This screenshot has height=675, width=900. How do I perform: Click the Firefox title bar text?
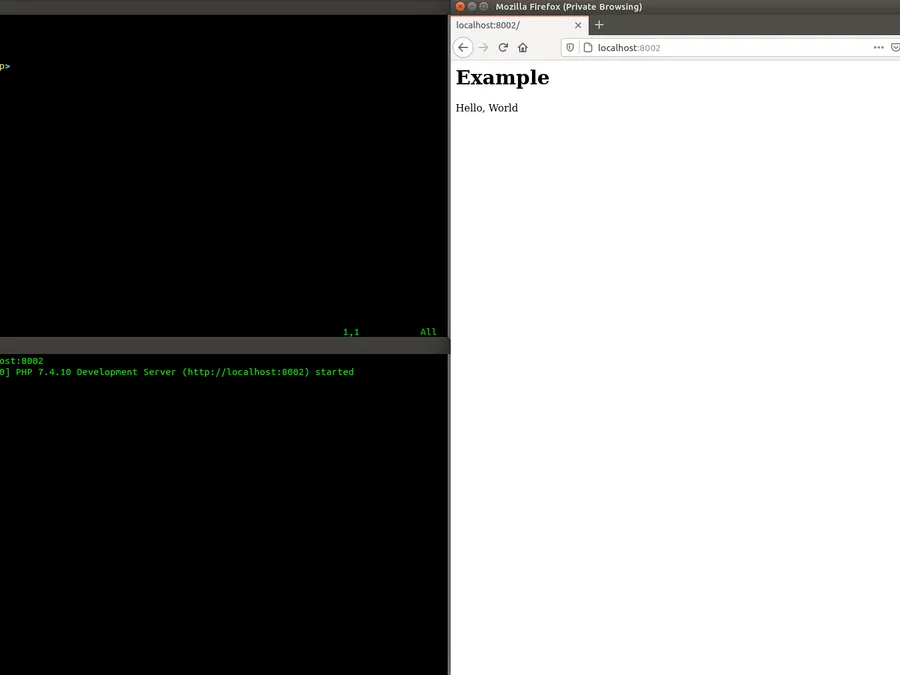click(x=569, y=7)
